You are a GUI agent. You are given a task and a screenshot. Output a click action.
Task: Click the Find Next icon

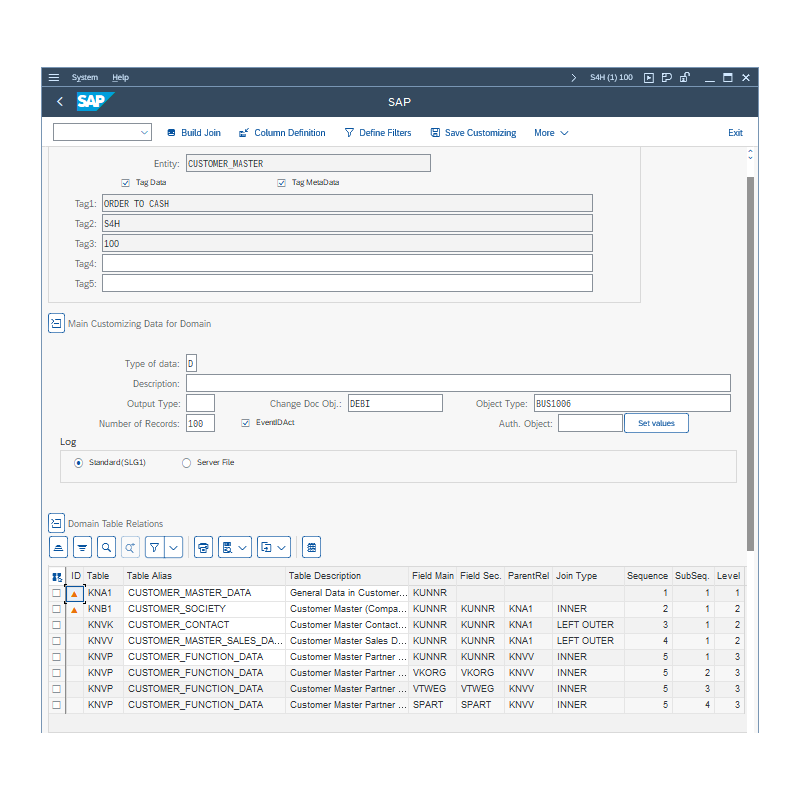(130, 547)
